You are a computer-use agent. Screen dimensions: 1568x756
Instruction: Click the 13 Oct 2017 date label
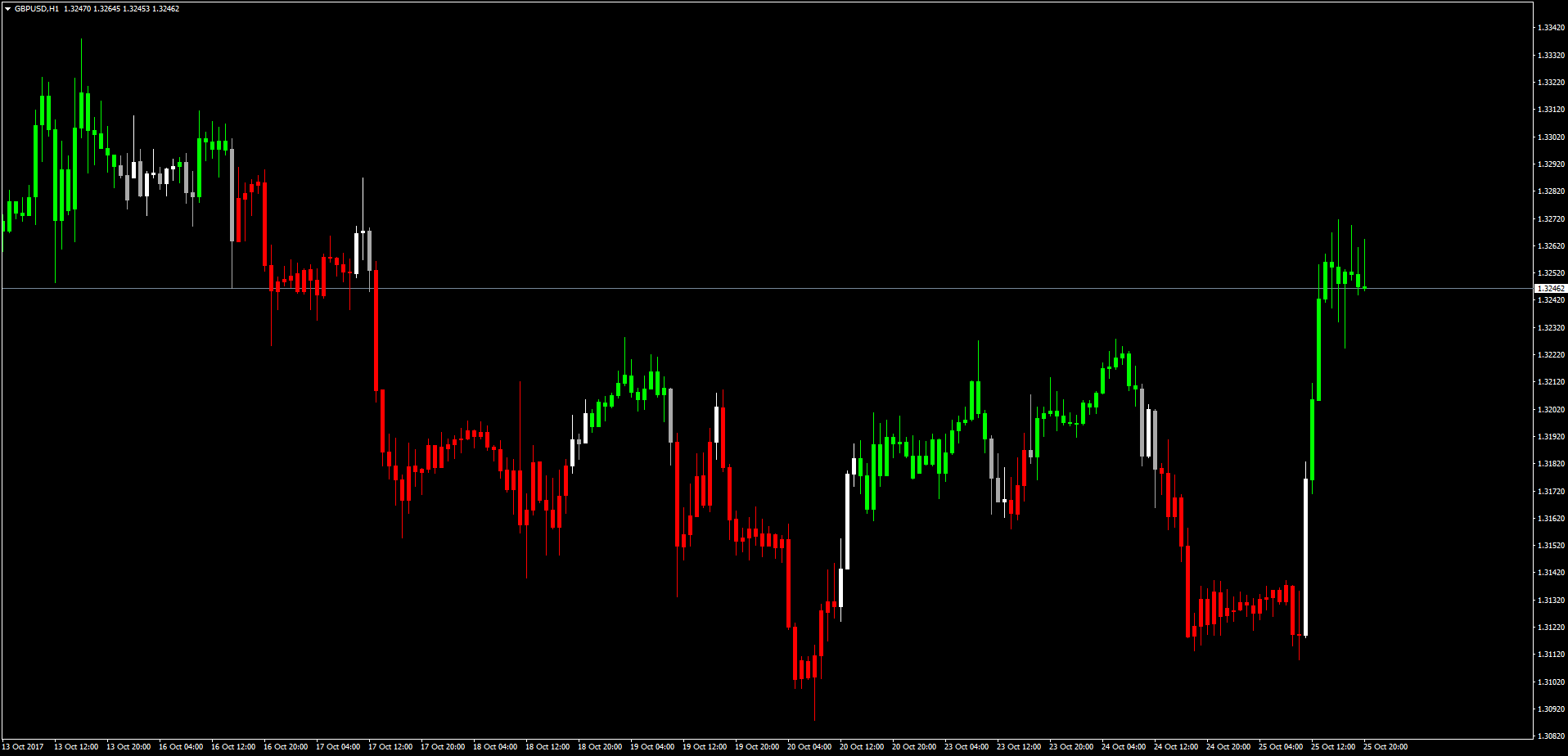coord(23,747)
